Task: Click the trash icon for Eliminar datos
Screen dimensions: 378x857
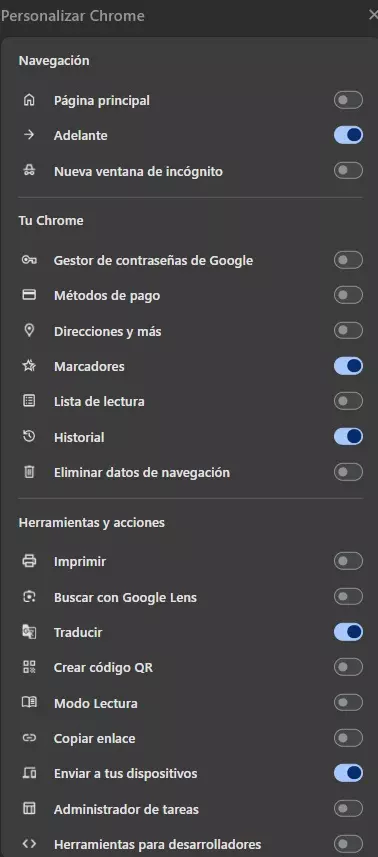Action: [29, 472]
